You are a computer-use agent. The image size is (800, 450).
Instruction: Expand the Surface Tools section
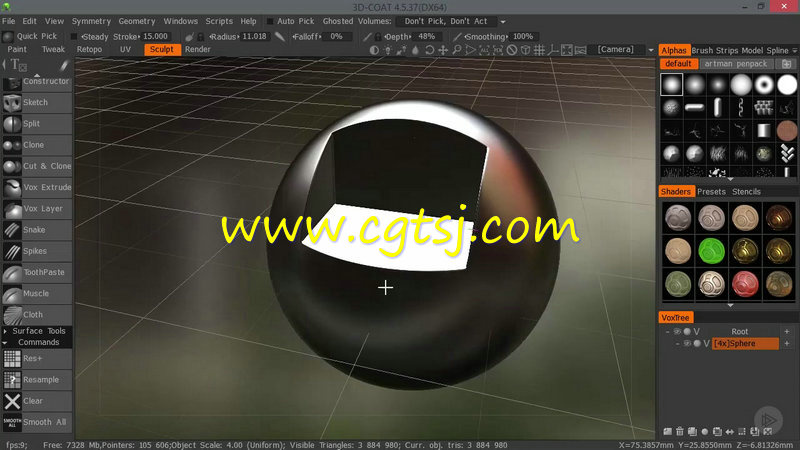pyautogui.click(x=37, y=331)
